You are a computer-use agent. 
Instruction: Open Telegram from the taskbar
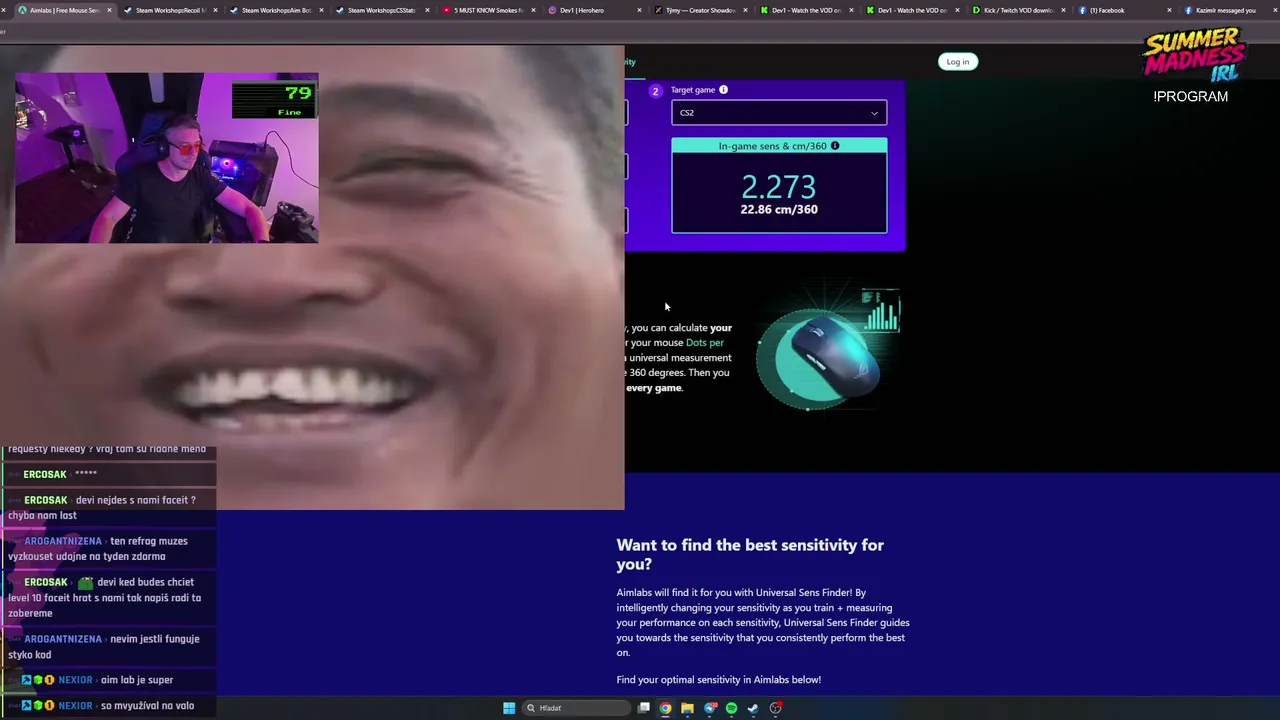[x=710, y=708]
